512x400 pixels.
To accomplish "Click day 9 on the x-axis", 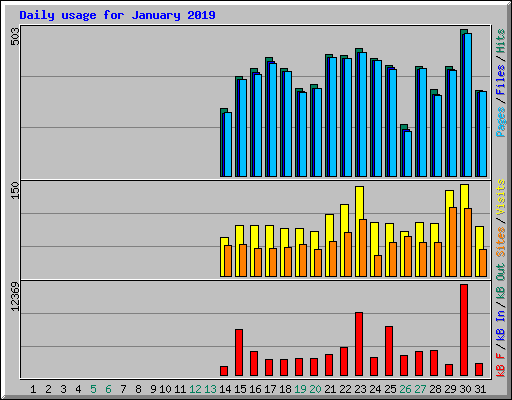I will click(x=153, y=389).
